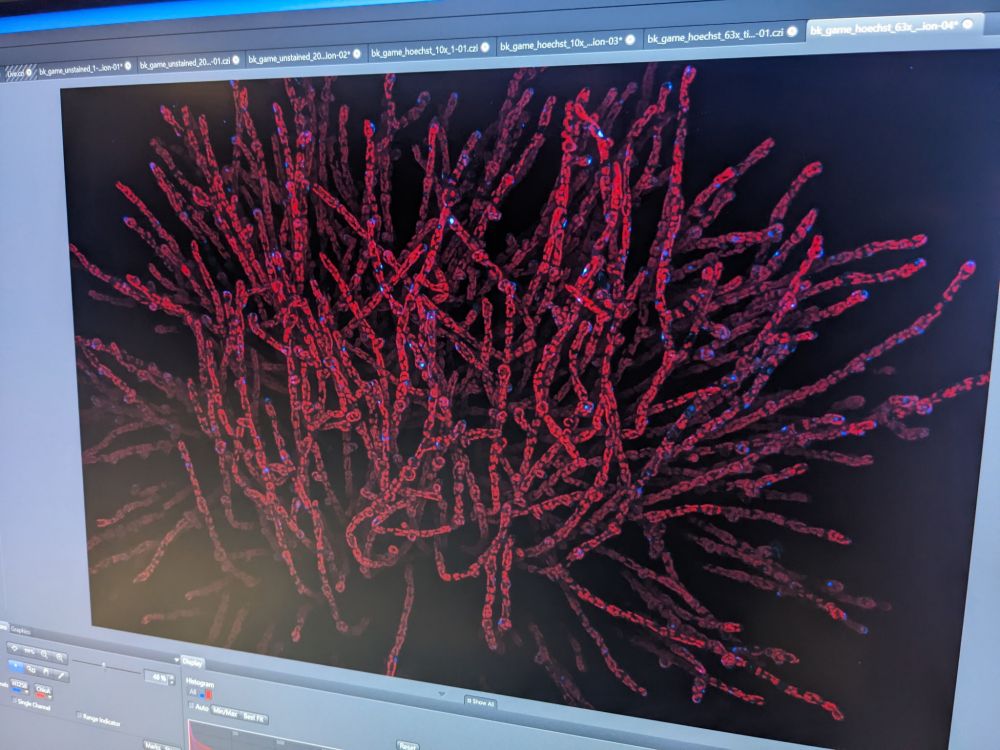Close the Live.czi tab
The image size is (1000, 750).
(29, 71)
